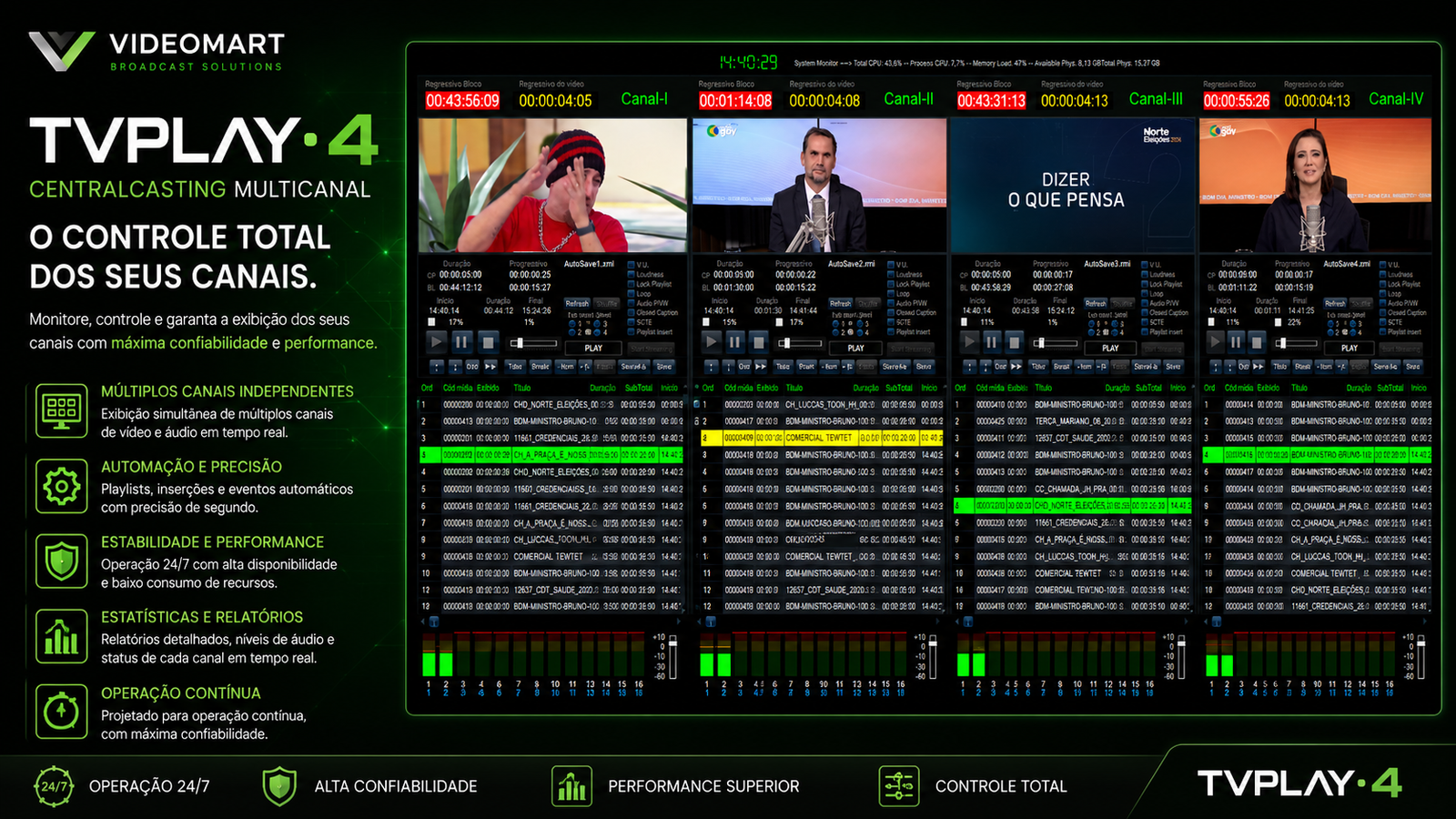1456x819 pixels.
Task: Adjust the Canal-IV horizontal level slider
Action: (x=1297, y=343)
